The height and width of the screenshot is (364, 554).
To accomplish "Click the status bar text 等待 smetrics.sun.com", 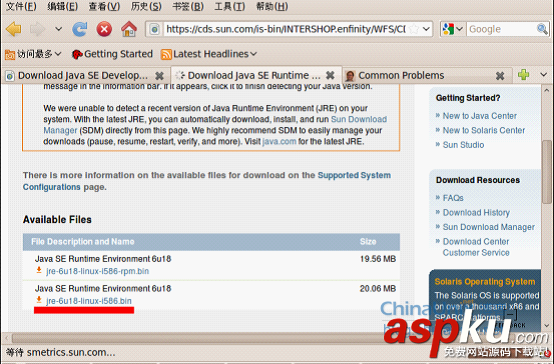I will pyautogui.click(x=60, y=352).
